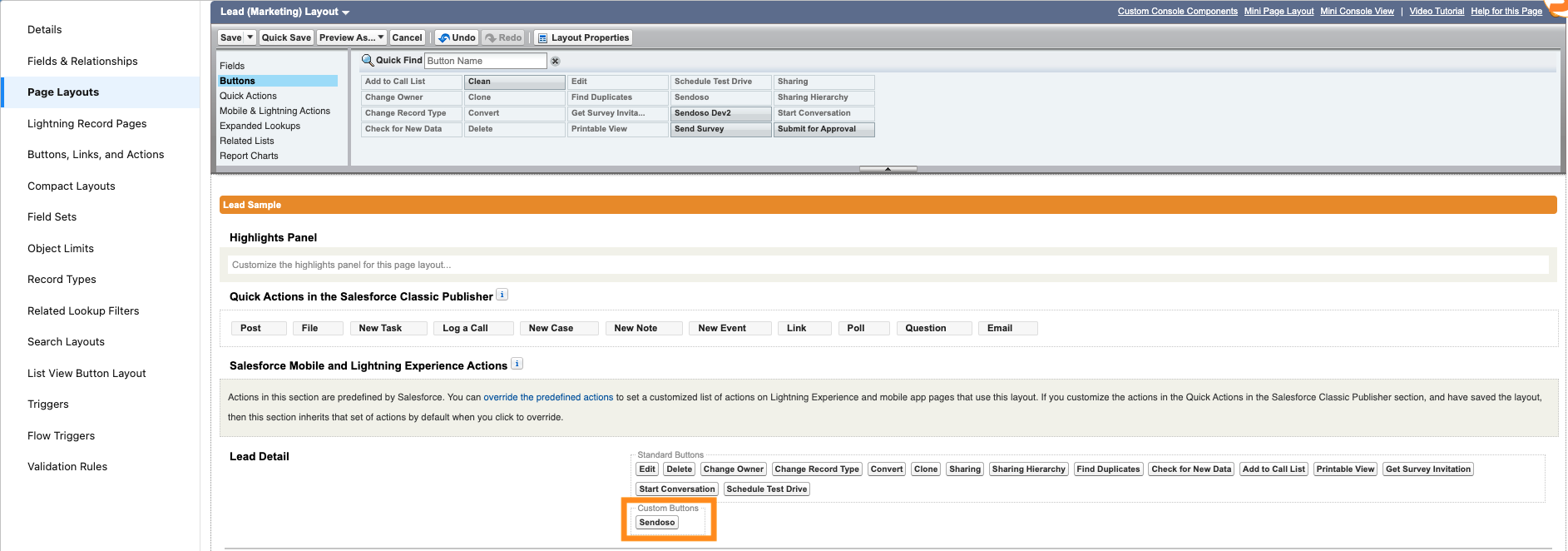Open Field Sets in sidebar

(52, 217)
